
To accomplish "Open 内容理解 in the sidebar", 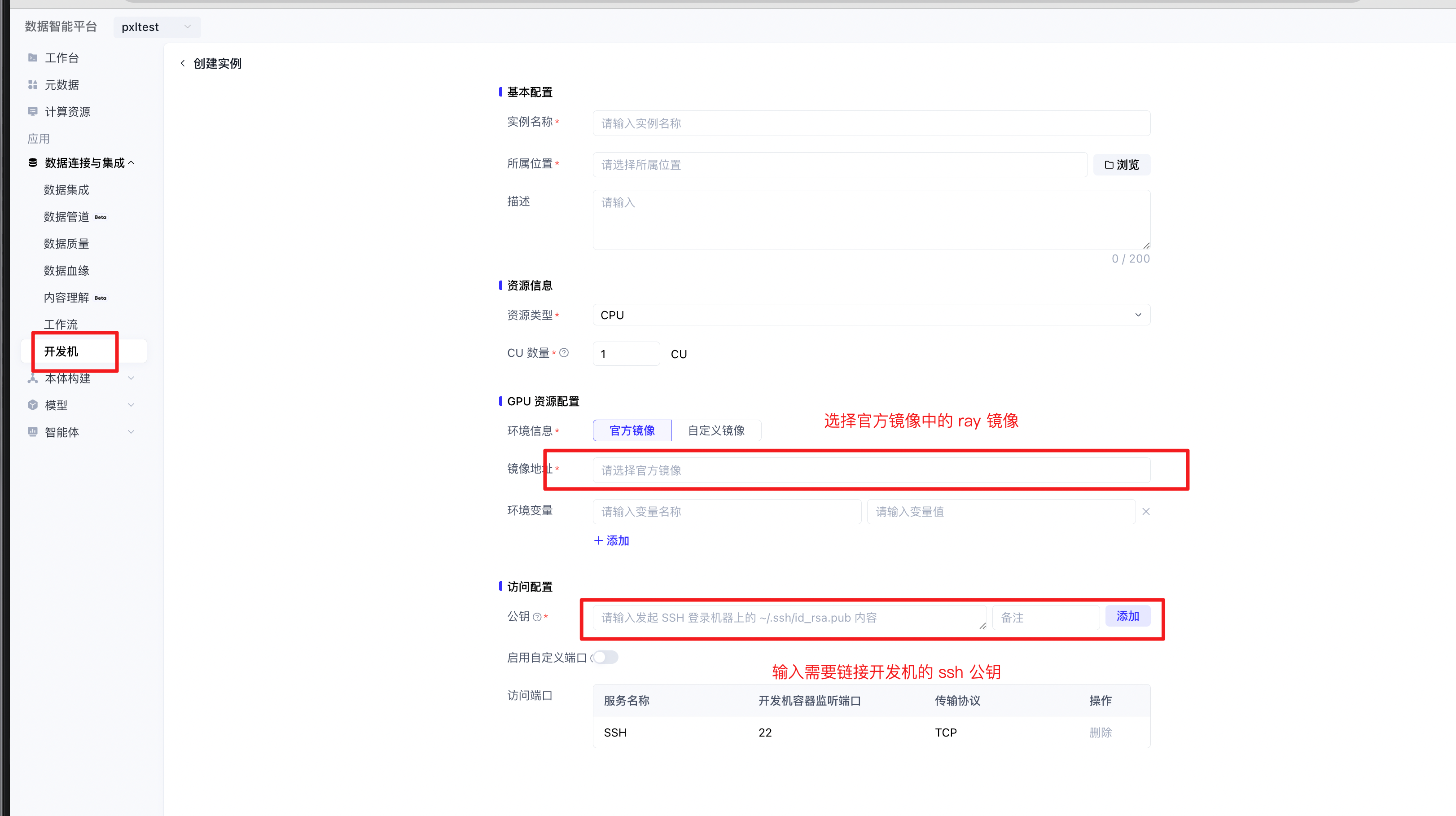I will 67,298.
